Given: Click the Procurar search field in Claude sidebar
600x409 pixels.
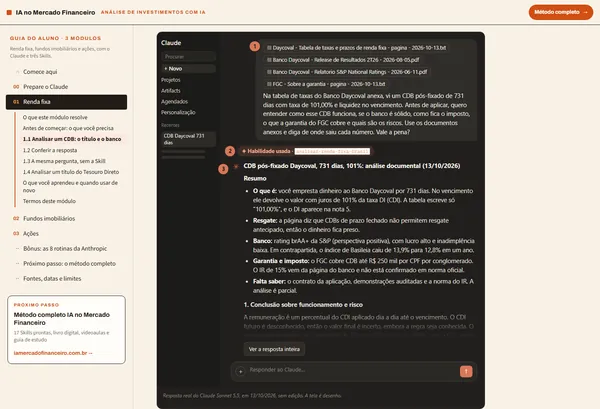Looking at the screenshot, I should pos(188,57).
